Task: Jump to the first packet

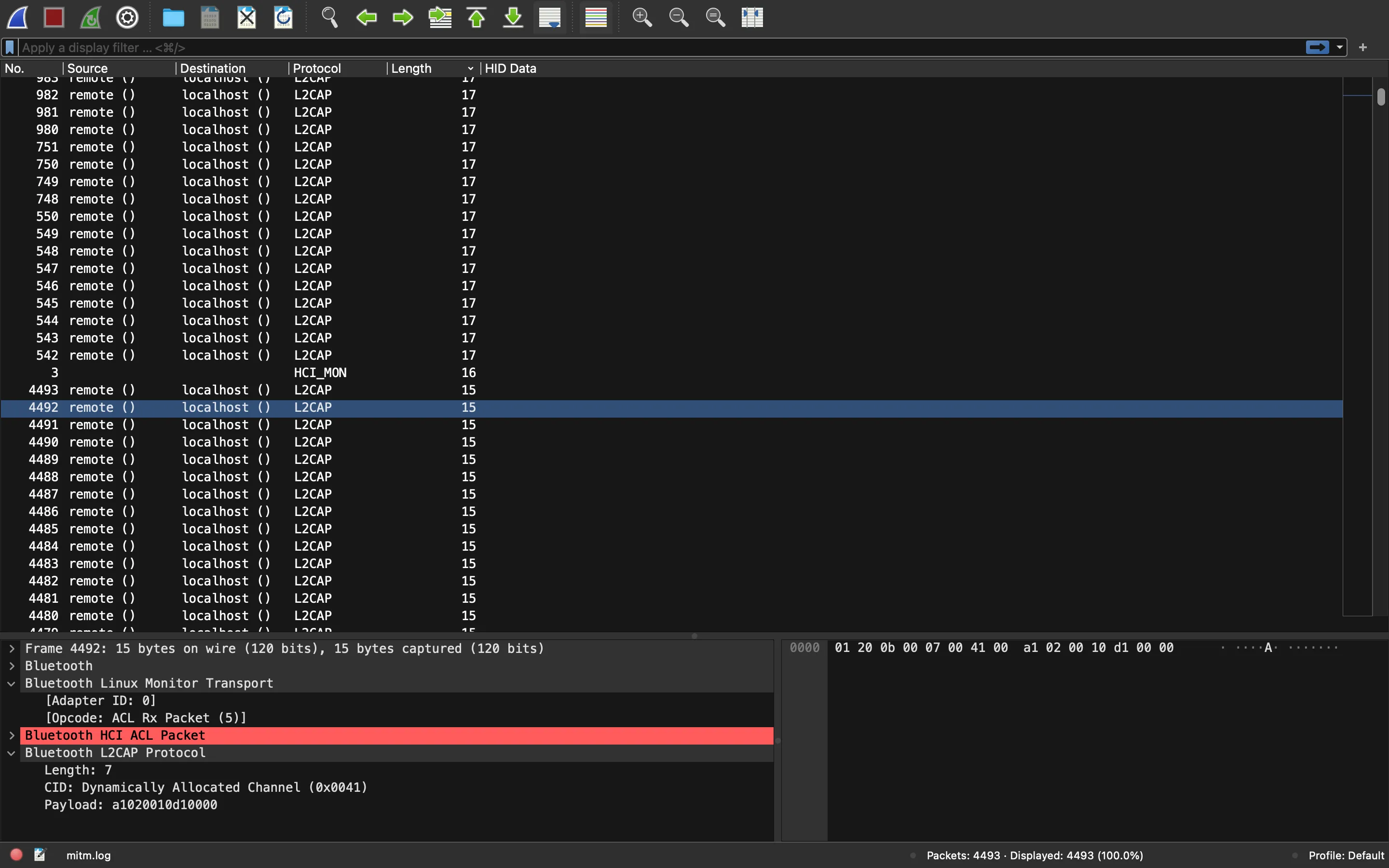Action: [x=477, y=17]
